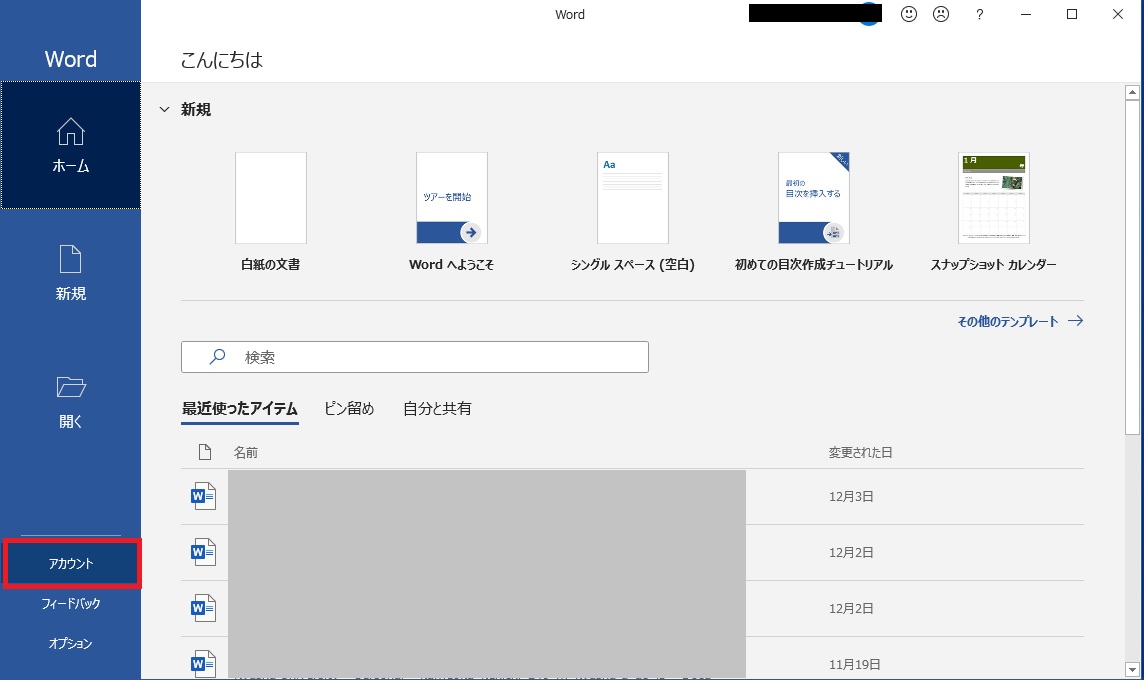Click the document type column header icon
1144x680 pixels.
point(205,452)
